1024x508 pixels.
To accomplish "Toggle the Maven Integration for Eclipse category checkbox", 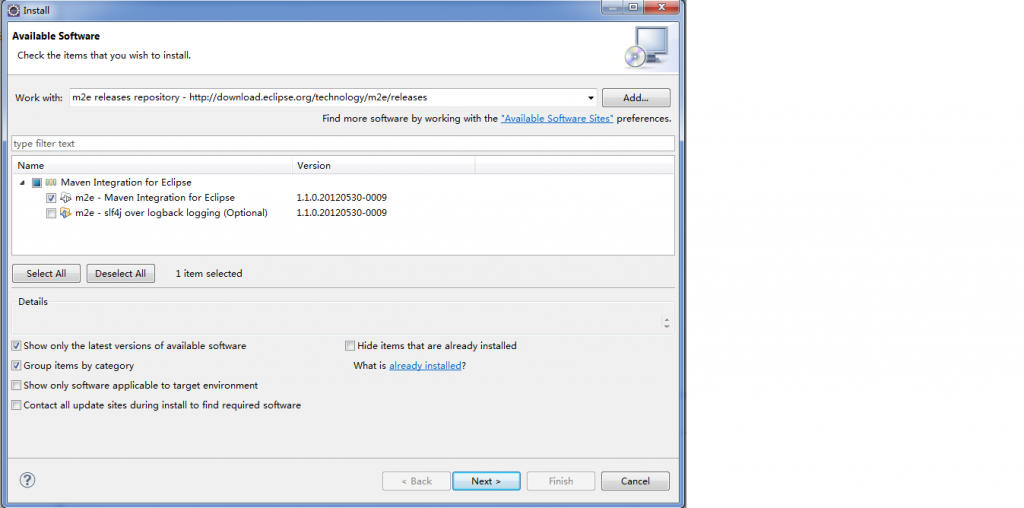I will click(x=37, y=183).
